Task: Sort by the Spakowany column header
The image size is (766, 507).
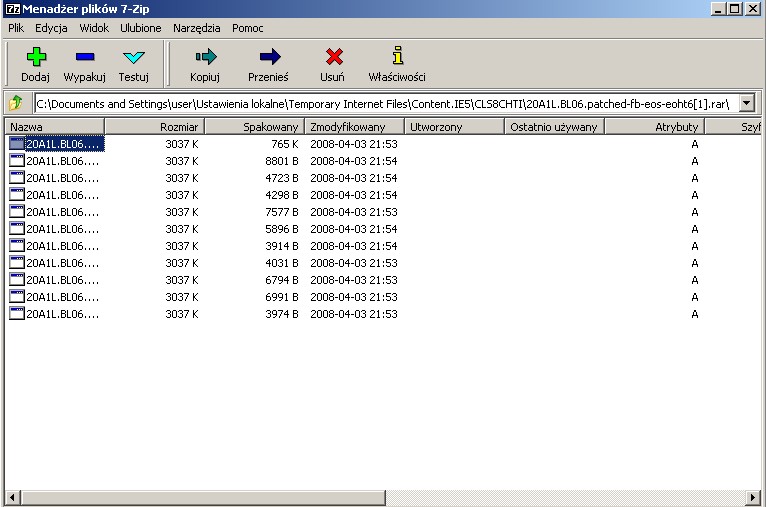Action: [255, 127]
